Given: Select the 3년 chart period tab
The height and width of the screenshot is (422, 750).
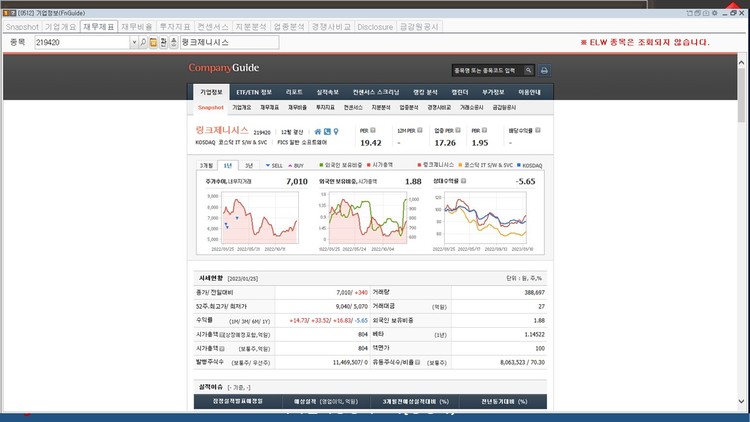Looking at the screenshot, I should coord(249,166).
